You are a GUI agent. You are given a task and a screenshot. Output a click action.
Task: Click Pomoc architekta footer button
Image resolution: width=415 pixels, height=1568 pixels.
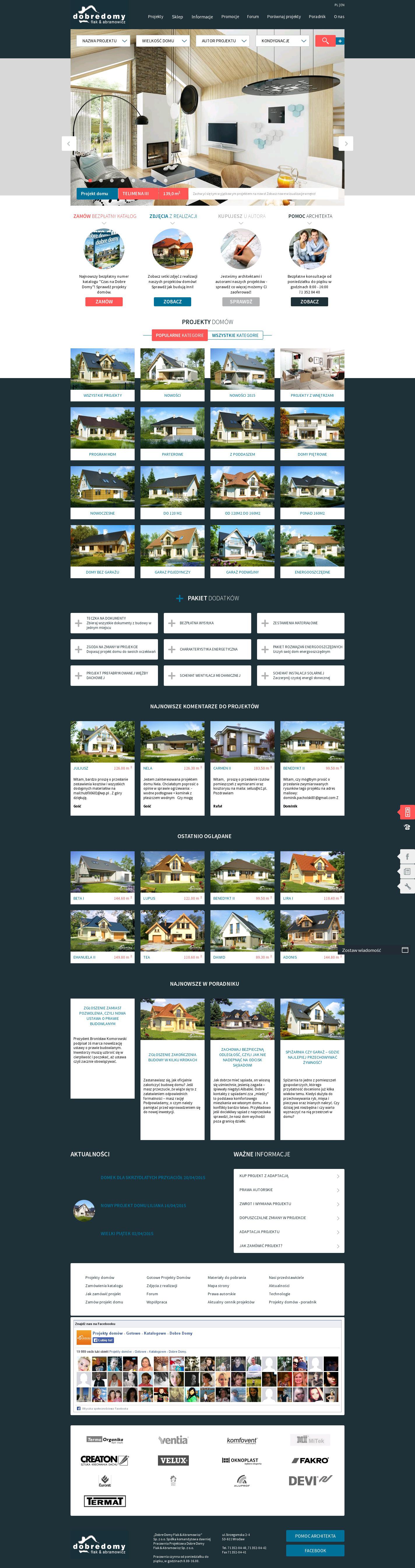click(x=315, y=1536)
